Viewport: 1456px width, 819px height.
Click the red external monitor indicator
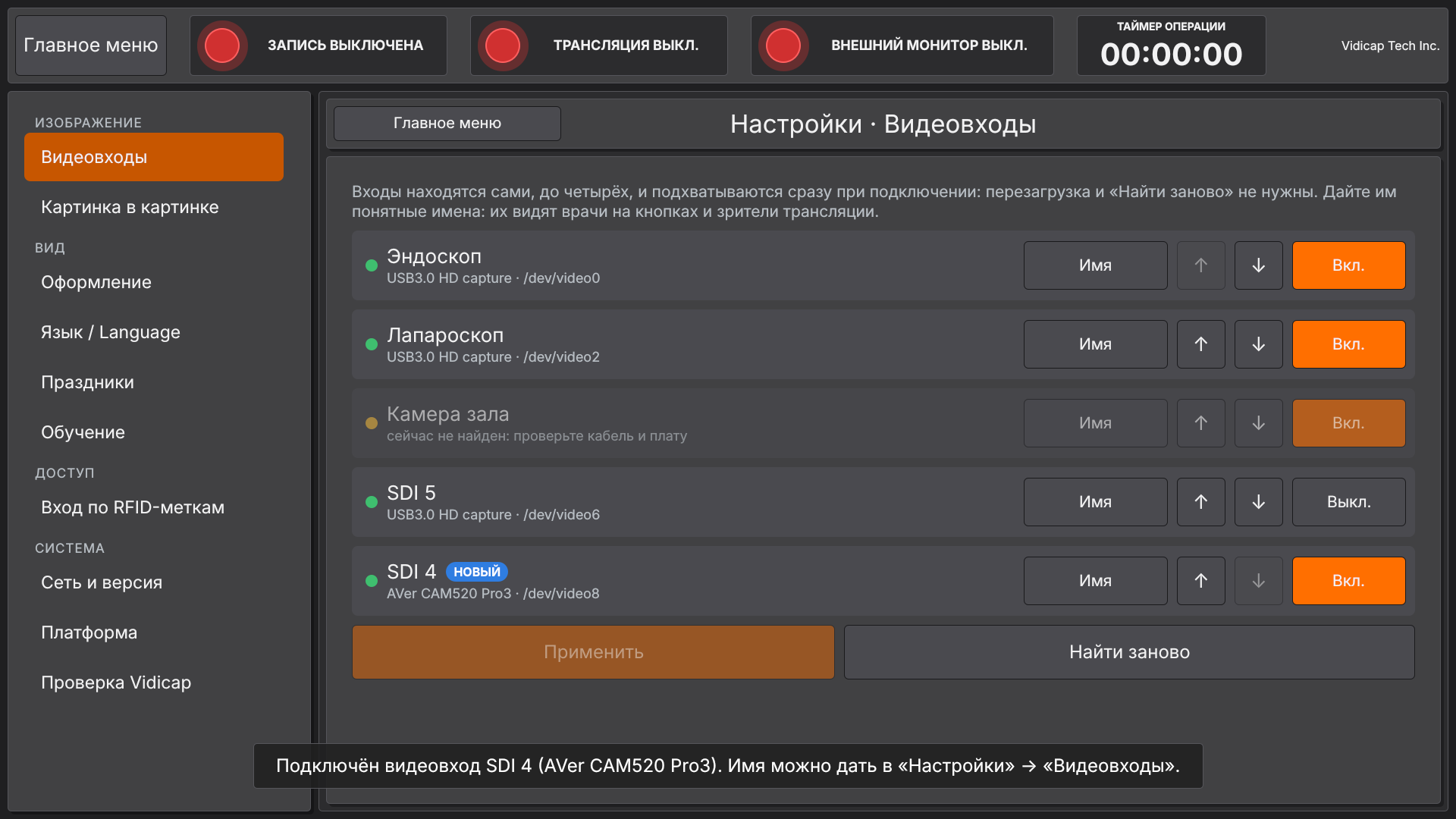[783, 45]
